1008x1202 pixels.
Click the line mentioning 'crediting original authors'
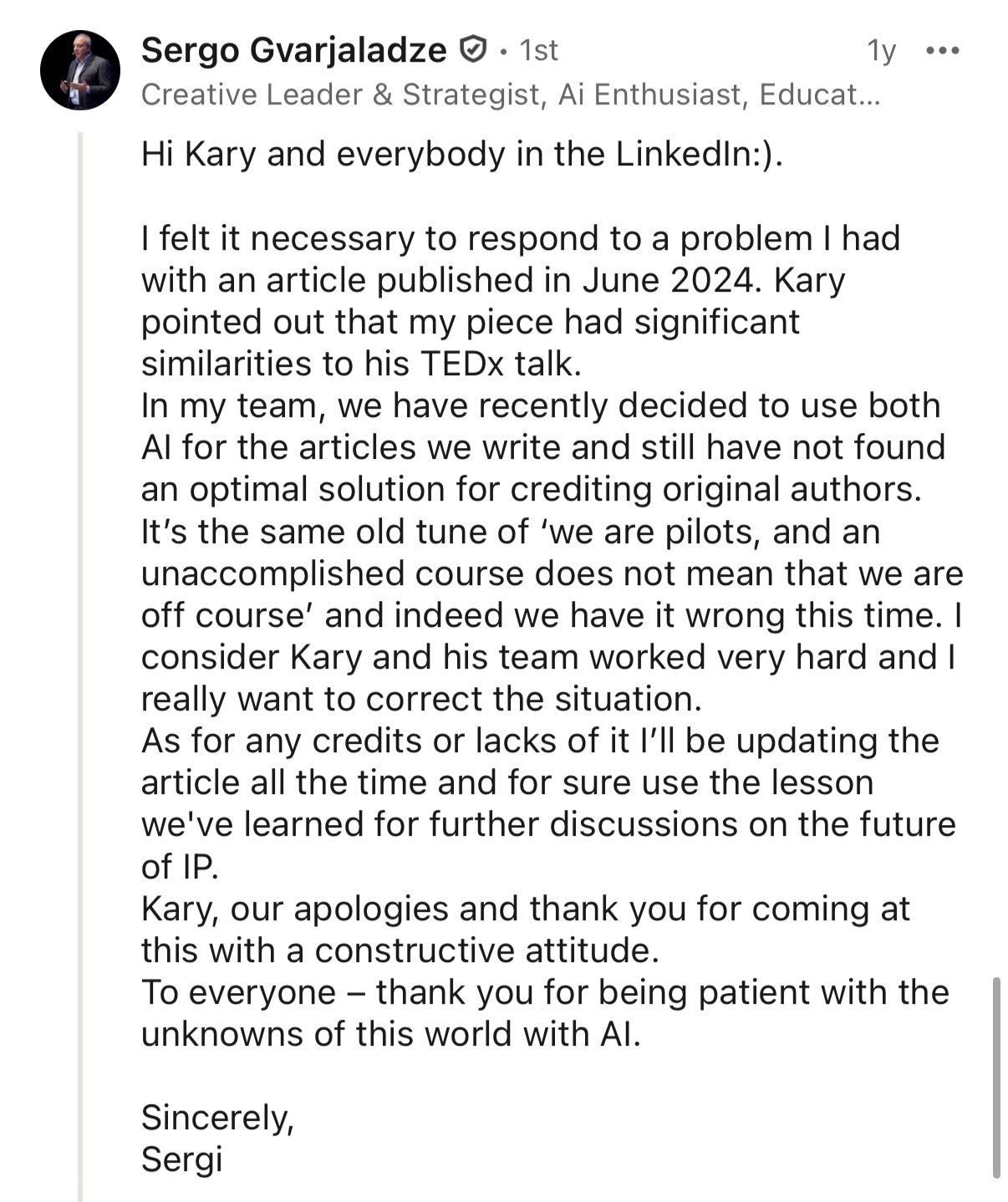coord(531,489)
